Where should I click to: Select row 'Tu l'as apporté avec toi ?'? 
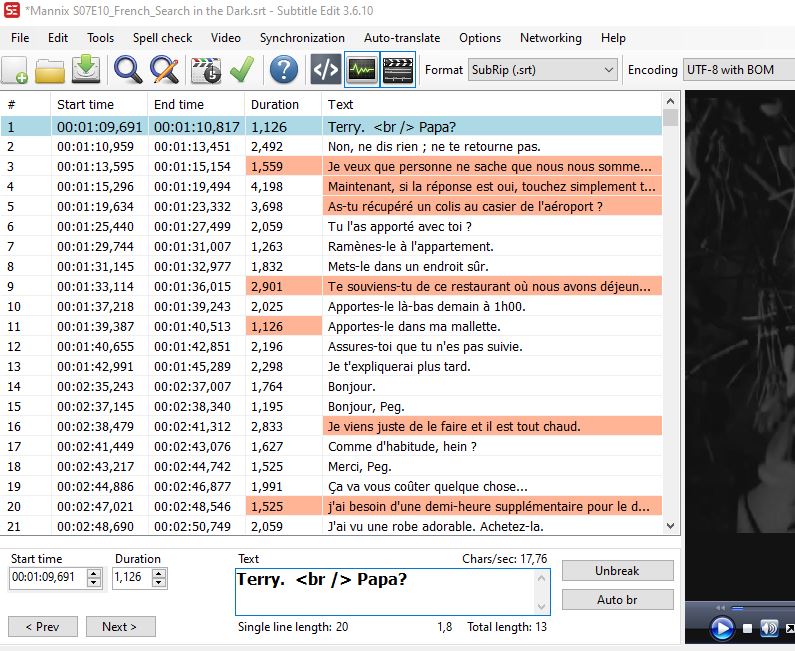(332, 227)
